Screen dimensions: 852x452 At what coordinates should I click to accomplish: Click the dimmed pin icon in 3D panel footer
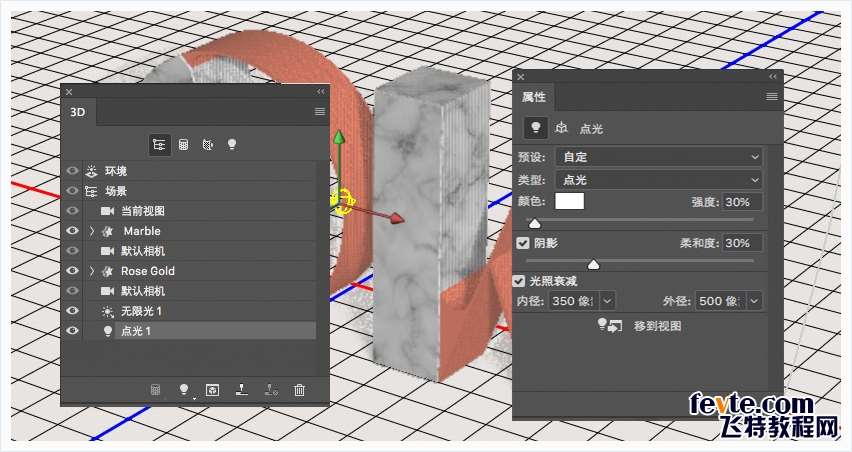271,390
